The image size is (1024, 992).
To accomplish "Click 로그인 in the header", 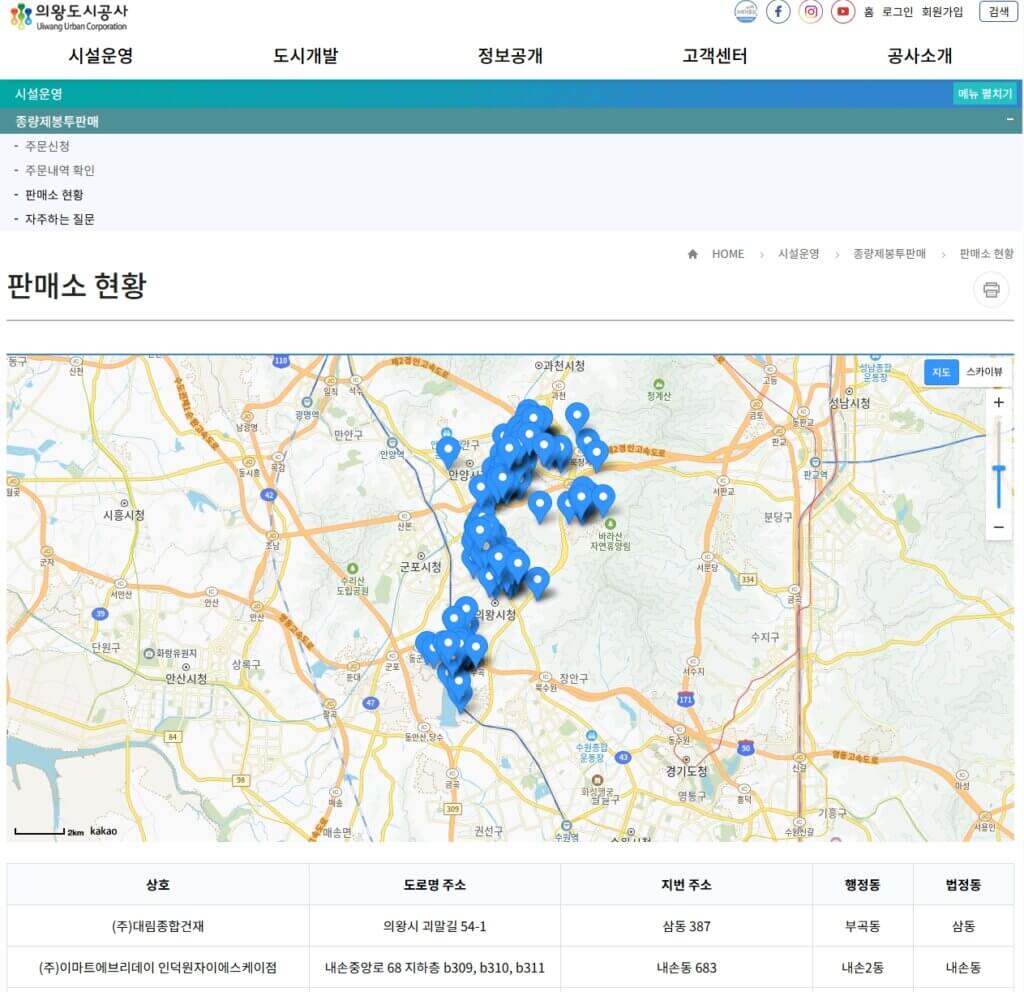I will pos(899,12).
